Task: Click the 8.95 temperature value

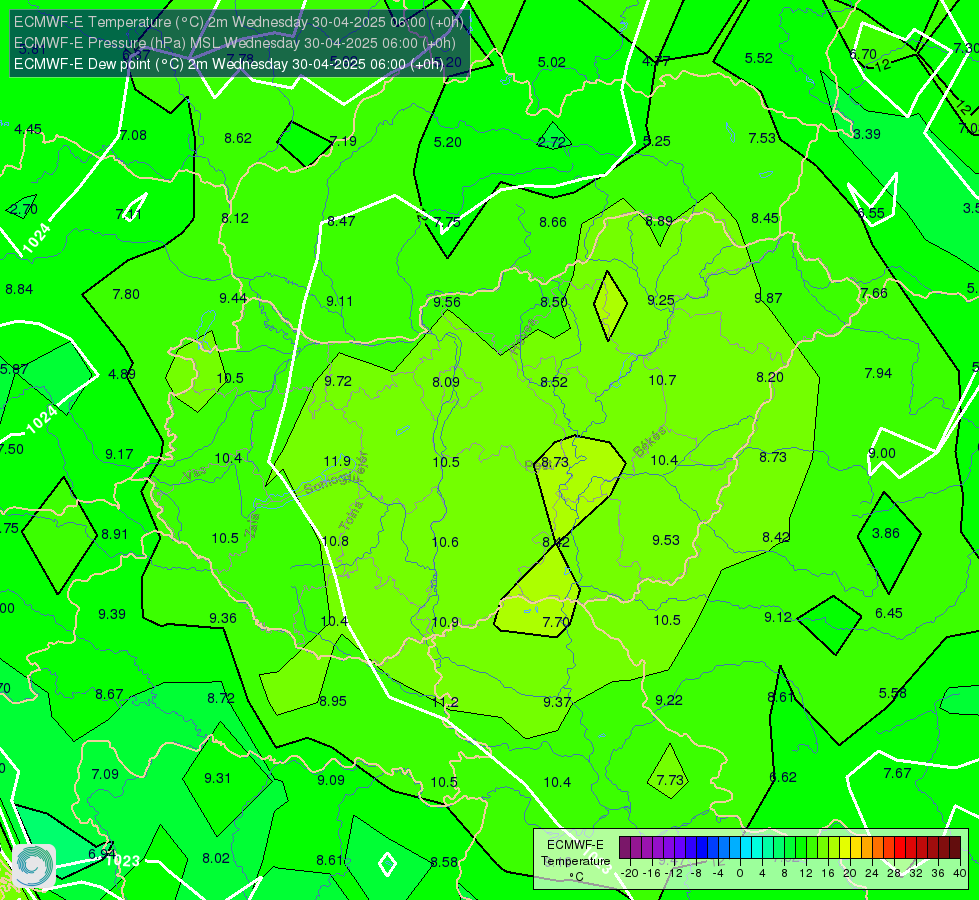Action: [333, 701]
